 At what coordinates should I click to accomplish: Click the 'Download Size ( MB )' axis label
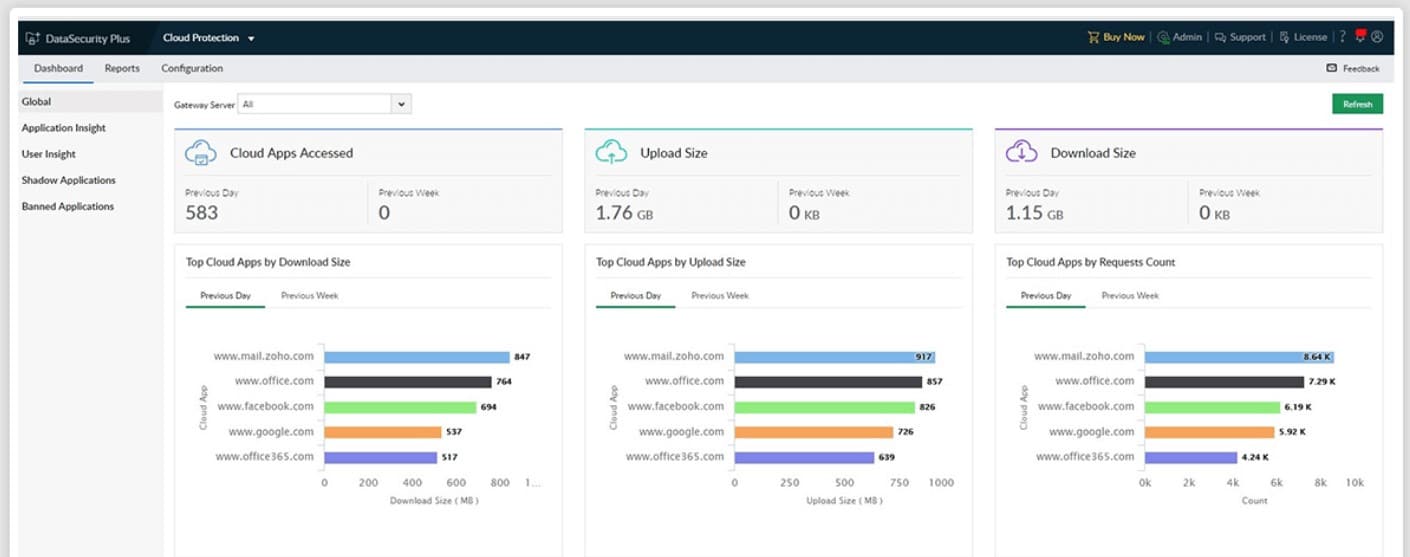coord(434,500)
